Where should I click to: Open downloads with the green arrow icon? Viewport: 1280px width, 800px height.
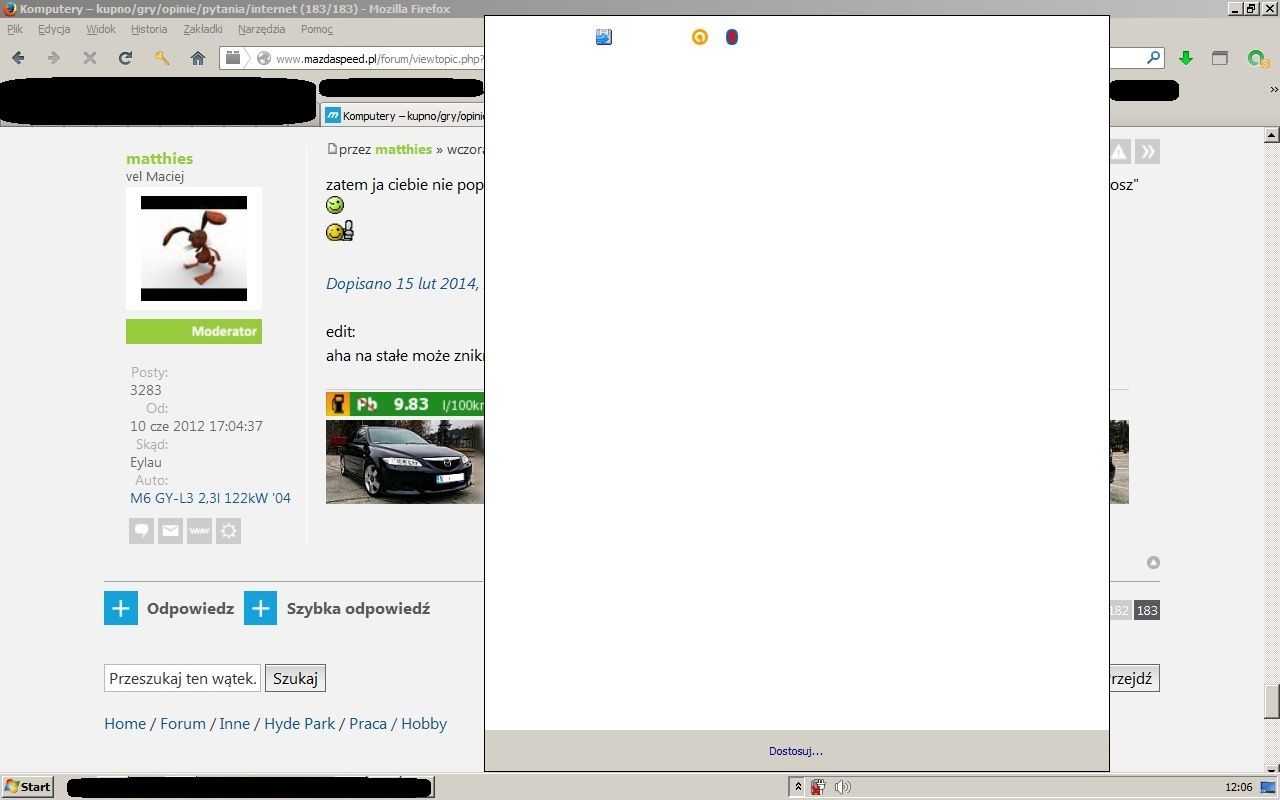click(1186, 58)
